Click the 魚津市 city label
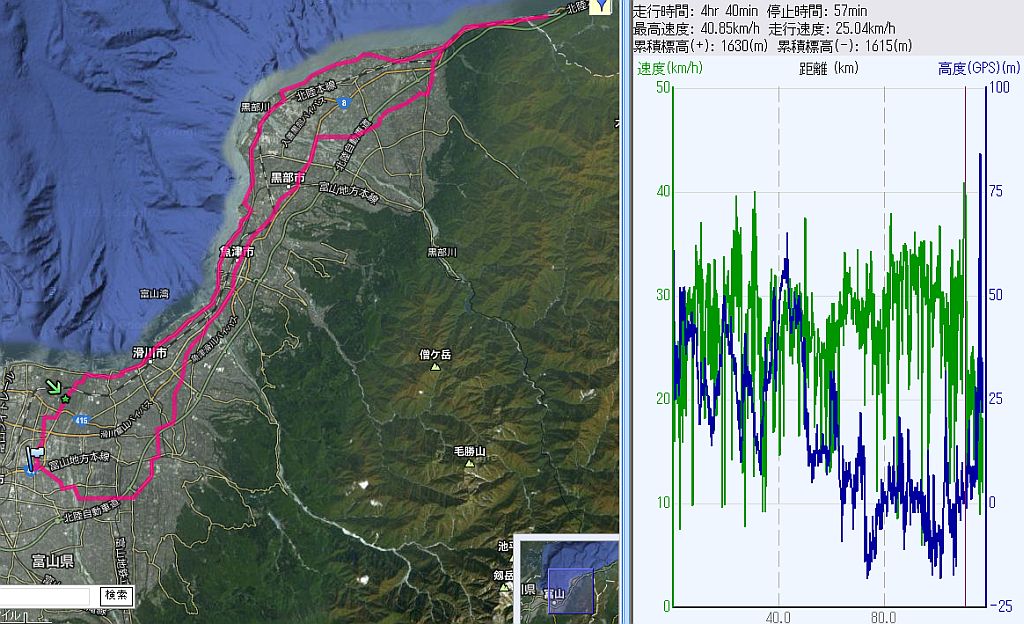This screenshot has width=1024, height=624. [x=236, y=253]
